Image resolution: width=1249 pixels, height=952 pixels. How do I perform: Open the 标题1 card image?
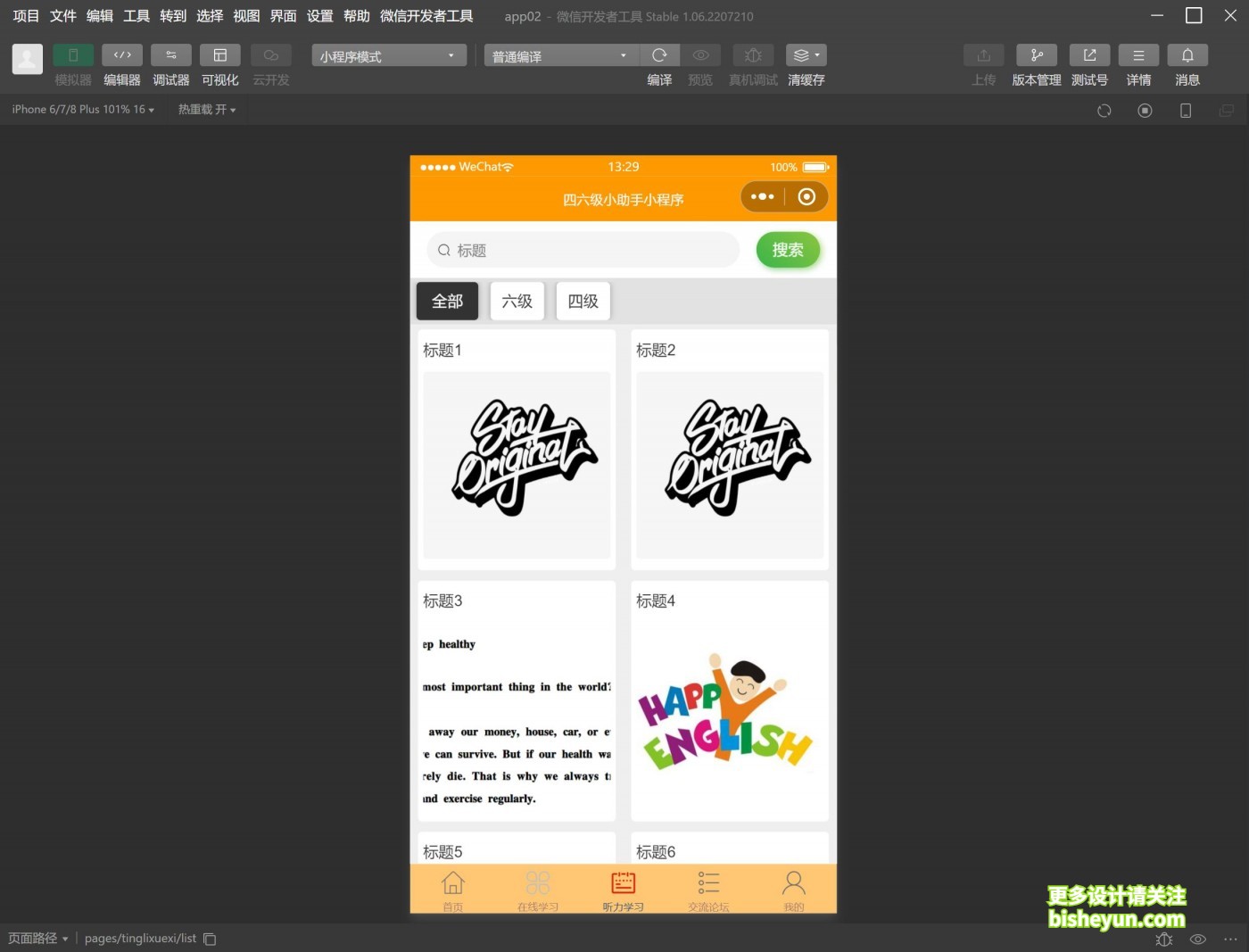517,465
